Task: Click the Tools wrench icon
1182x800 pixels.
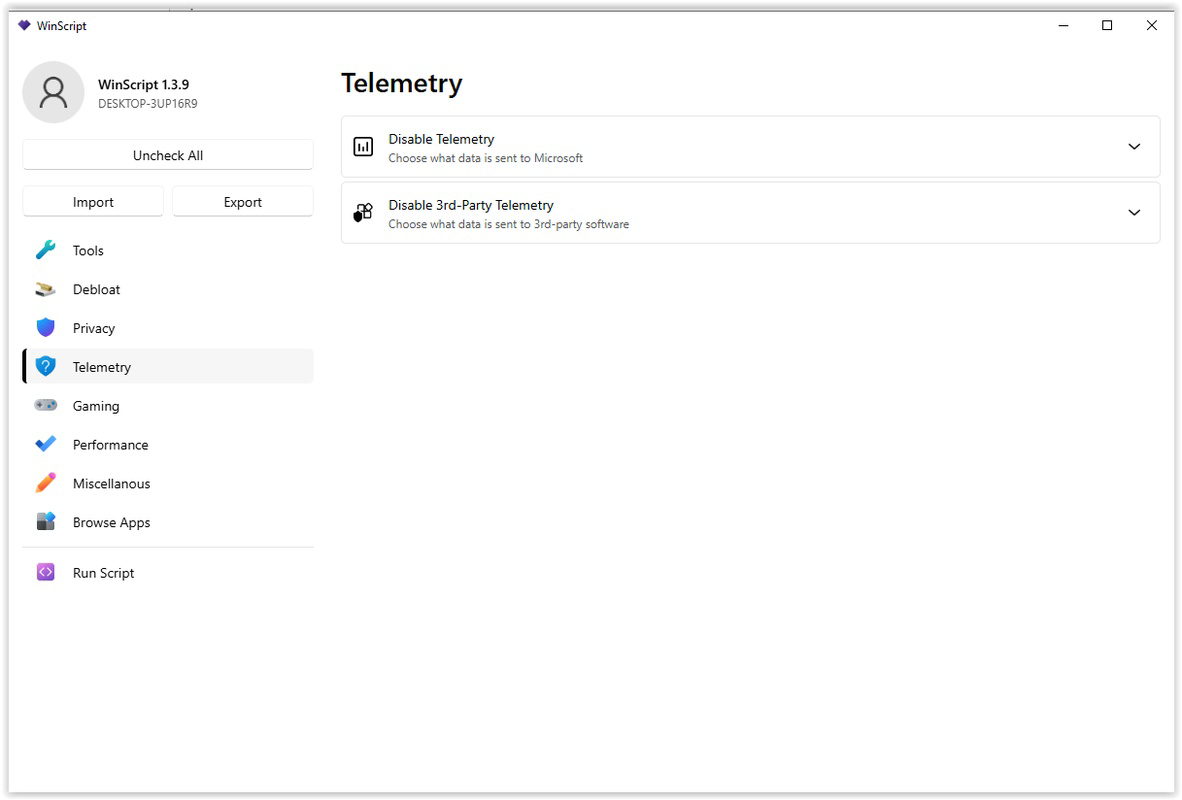Action: click(x=45, y=250)
